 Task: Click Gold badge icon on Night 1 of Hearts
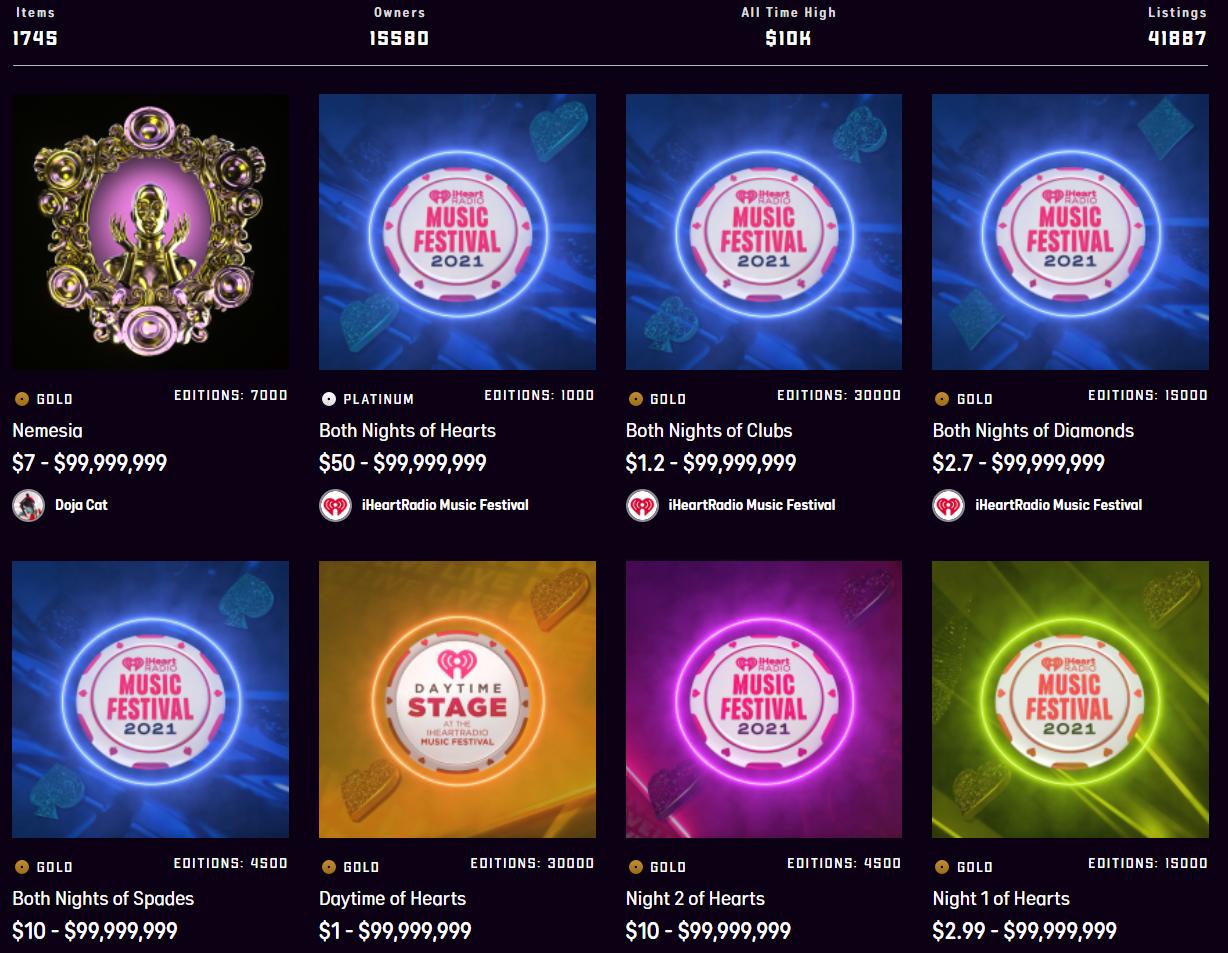click(941, 867)
